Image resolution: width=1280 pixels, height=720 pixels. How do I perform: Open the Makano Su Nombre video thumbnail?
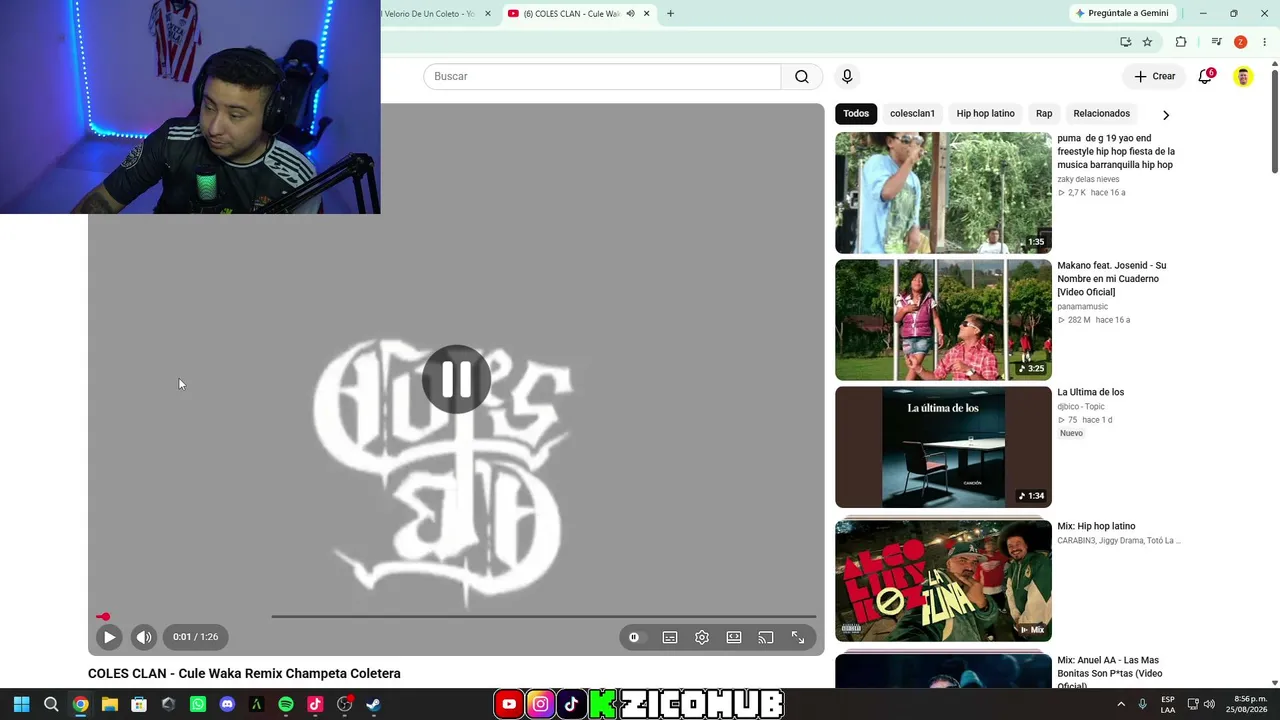coord(943,320)
